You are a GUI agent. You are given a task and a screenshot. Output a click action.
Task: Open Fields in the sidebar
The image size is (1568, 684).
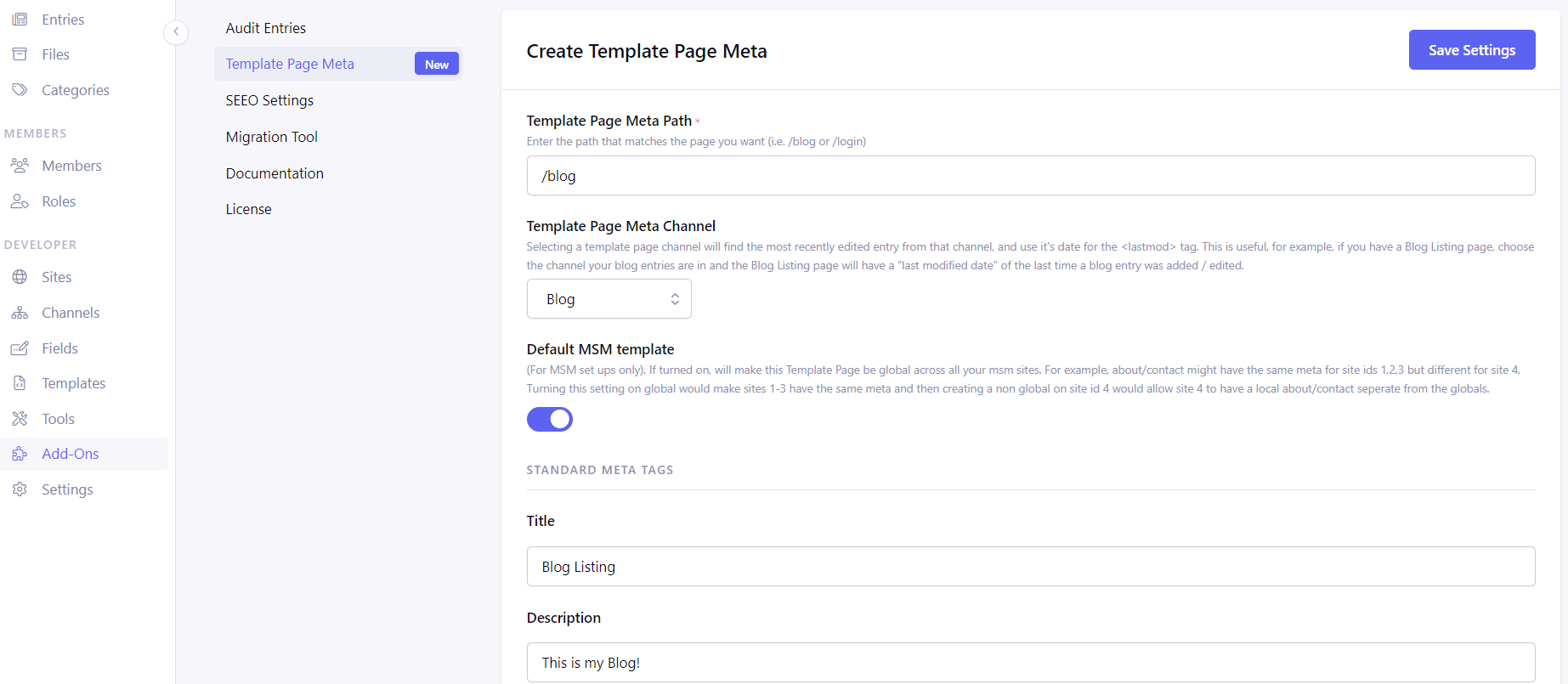(59, 348)
